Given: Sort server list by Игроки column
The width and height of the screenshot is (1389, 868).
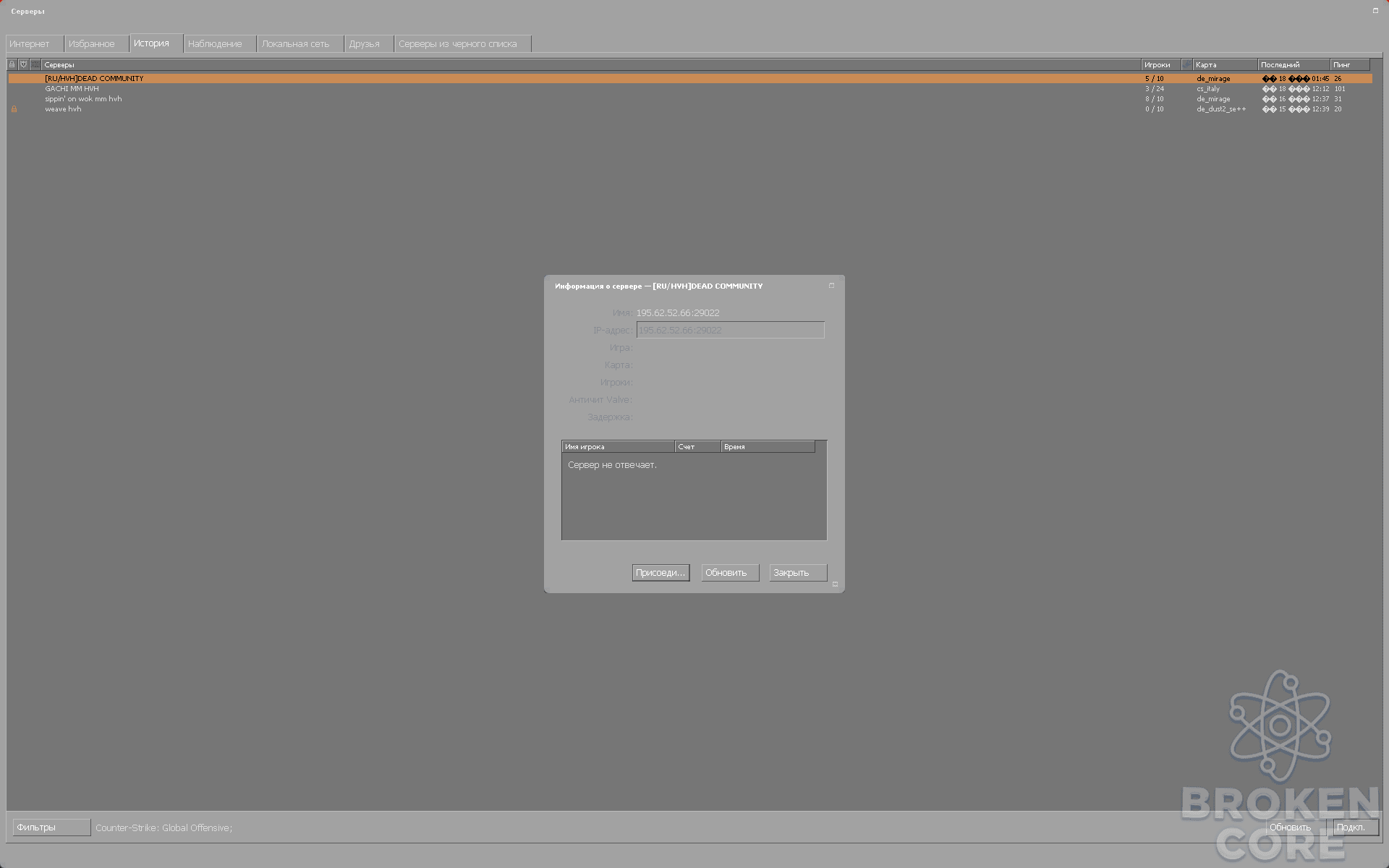Looking at the screenshot, I should coord(1161,64).
